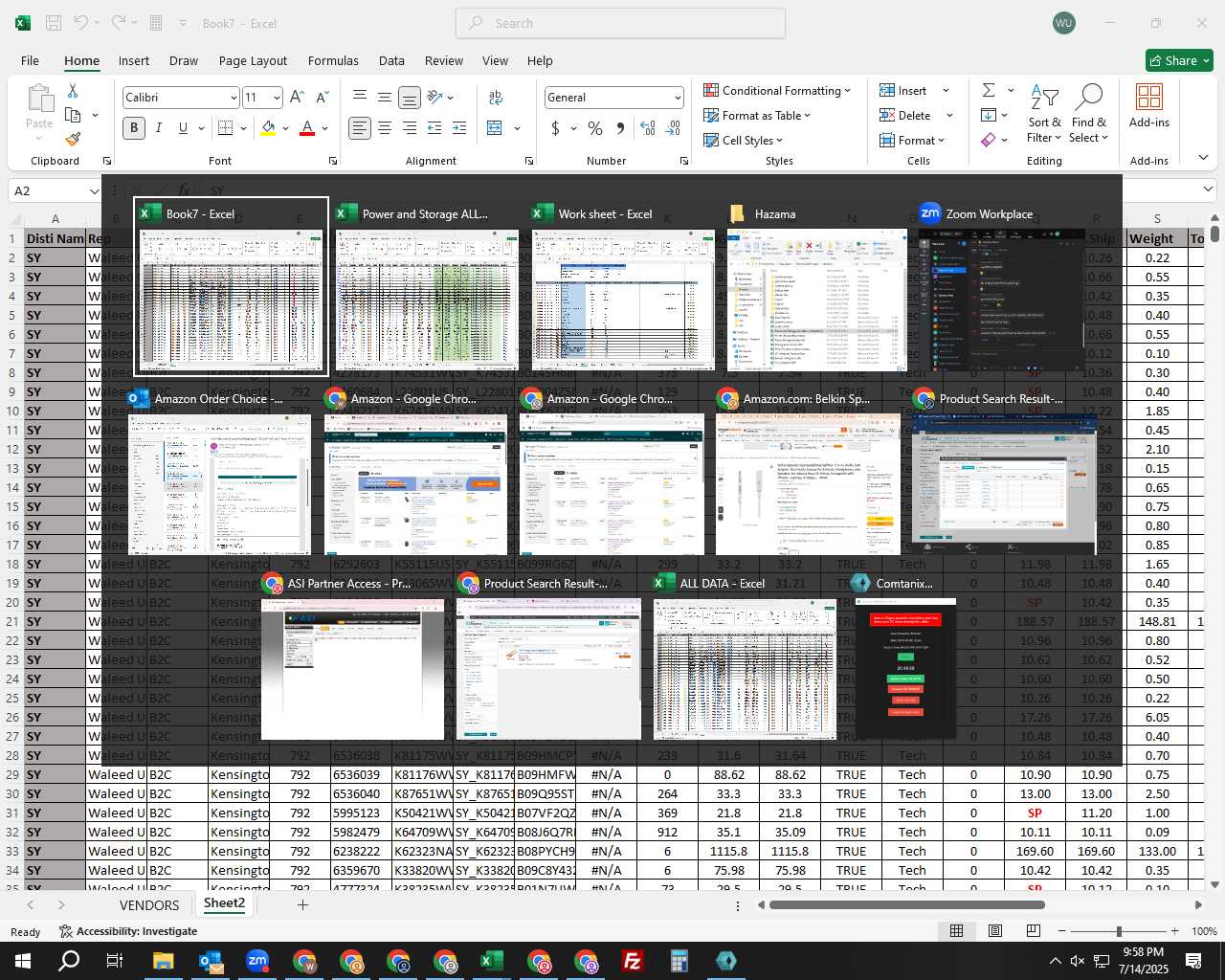This screenshot has height=980, width=1225.
Task: Click the Format Painter brush
Action: 73,139
